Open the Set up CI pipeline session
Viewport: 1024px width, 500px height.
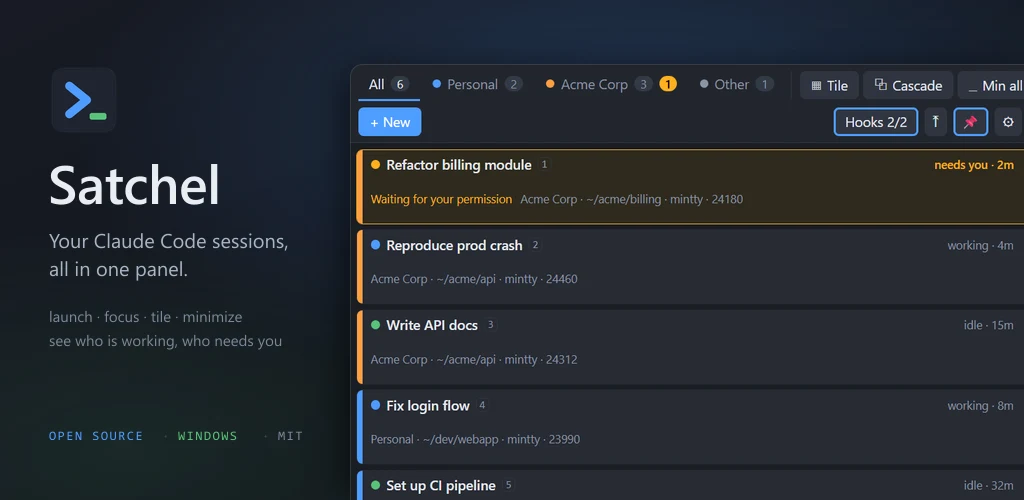(x=690, y=485)
